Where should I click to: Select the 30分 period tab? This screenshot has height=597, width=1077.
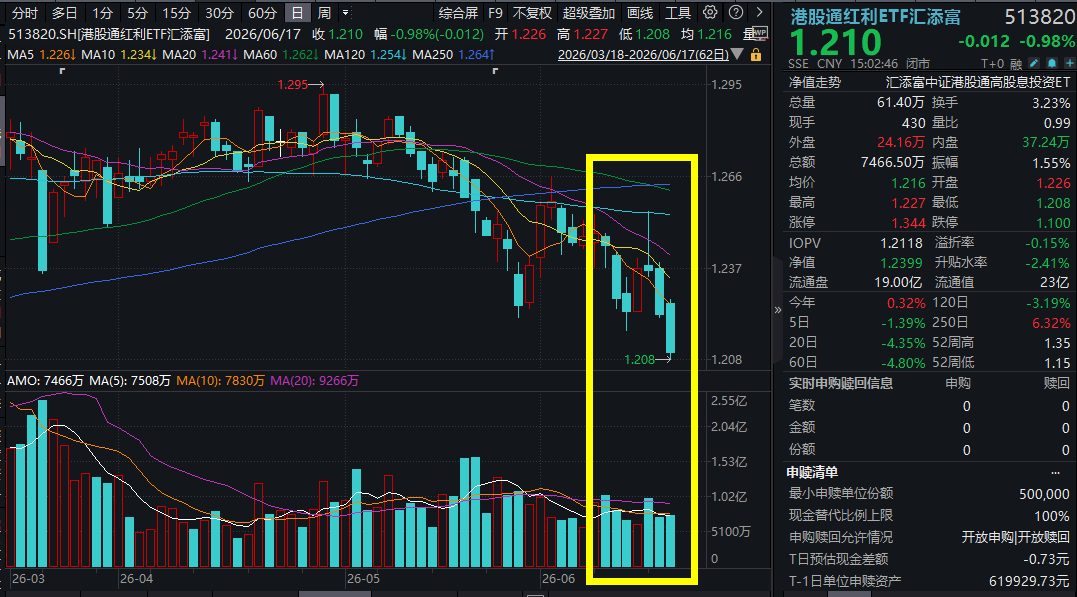(220, 13)
